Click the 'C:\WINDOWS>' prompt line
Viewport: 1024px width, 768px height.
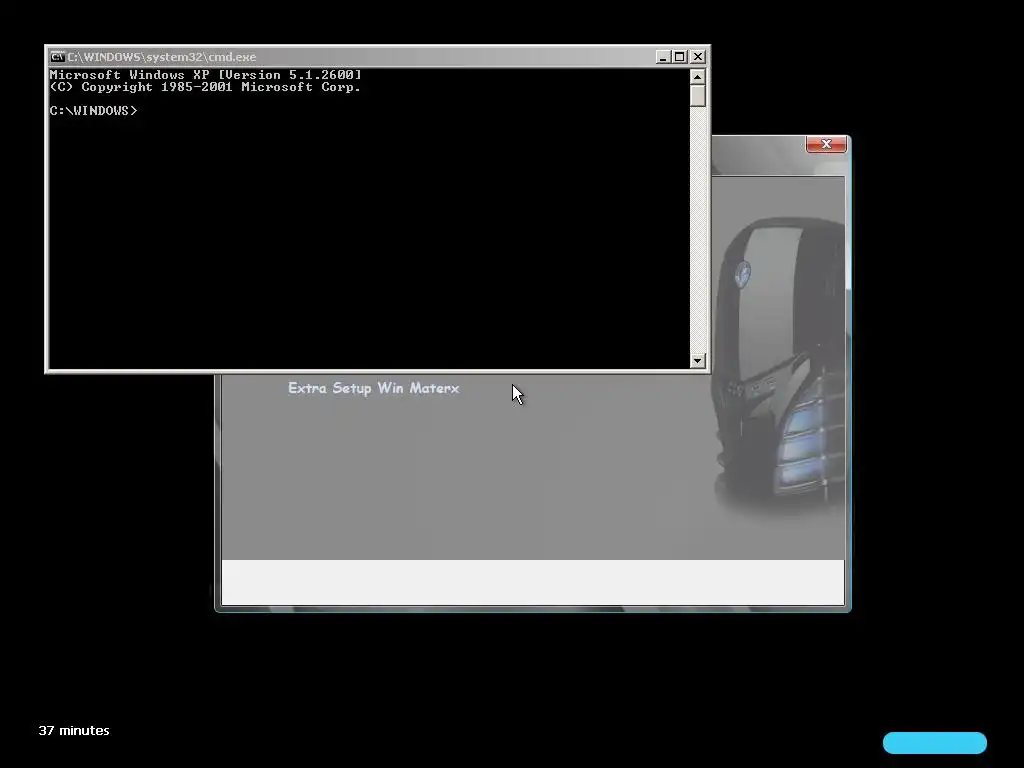coord(93,111)
